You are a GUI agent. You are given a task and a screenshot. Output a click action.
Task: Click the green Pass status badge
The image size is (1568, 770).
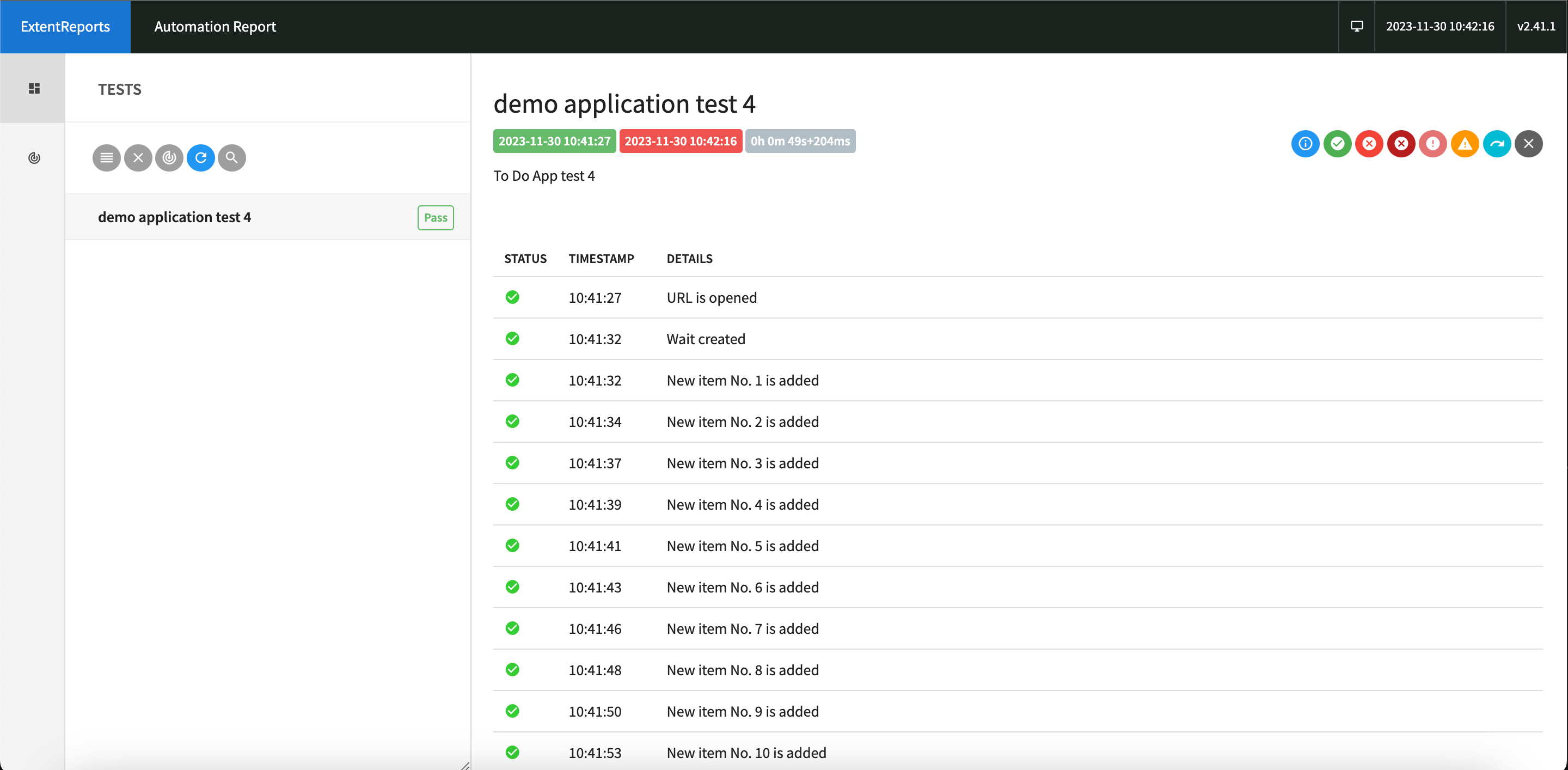click(435, 218)
